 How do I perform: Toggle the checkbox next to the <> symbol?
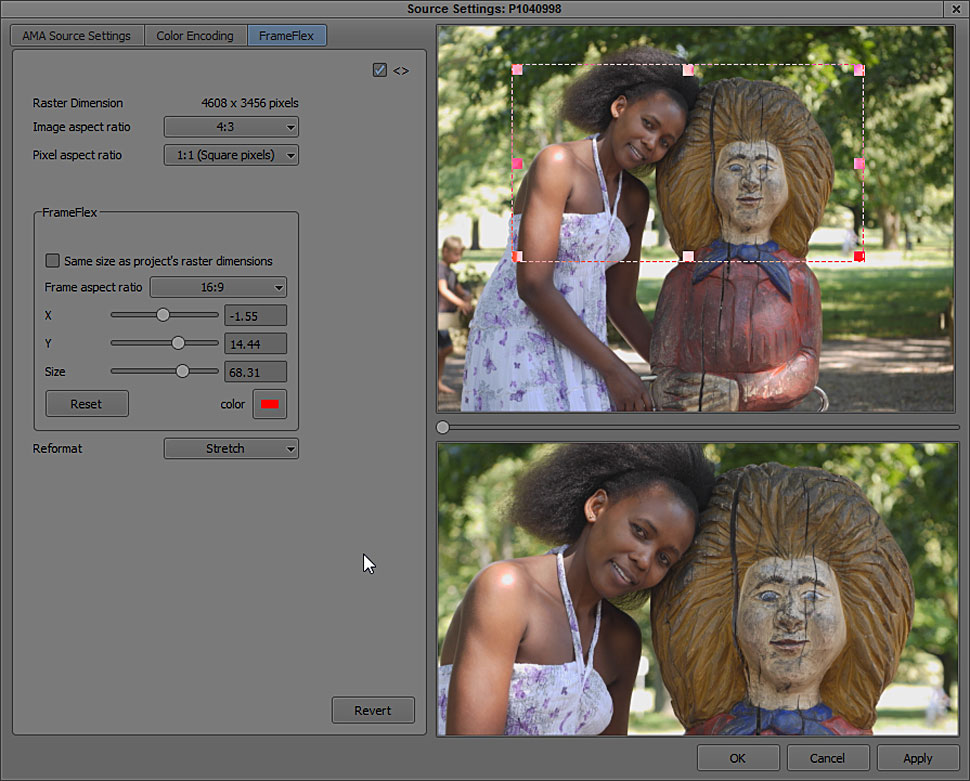[x=380, y=70]
